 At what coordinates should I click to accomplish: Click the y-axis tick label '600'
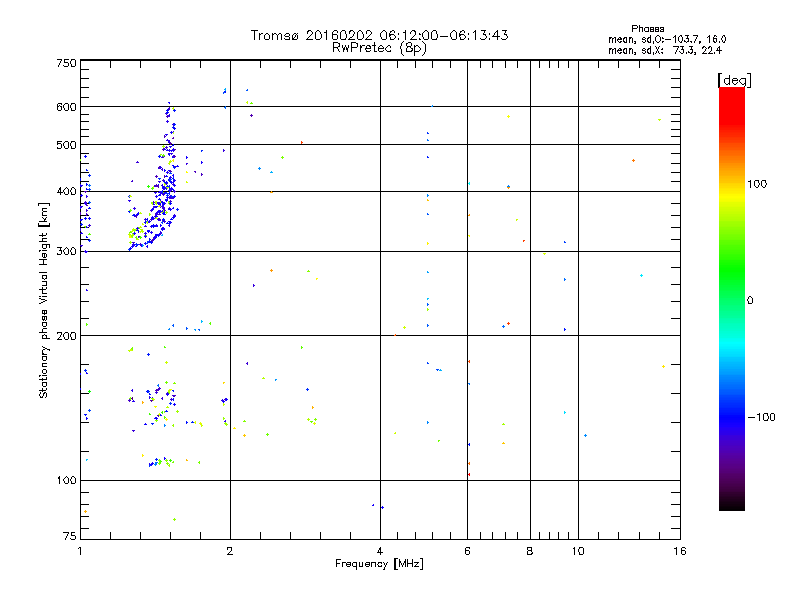[66, 107]
